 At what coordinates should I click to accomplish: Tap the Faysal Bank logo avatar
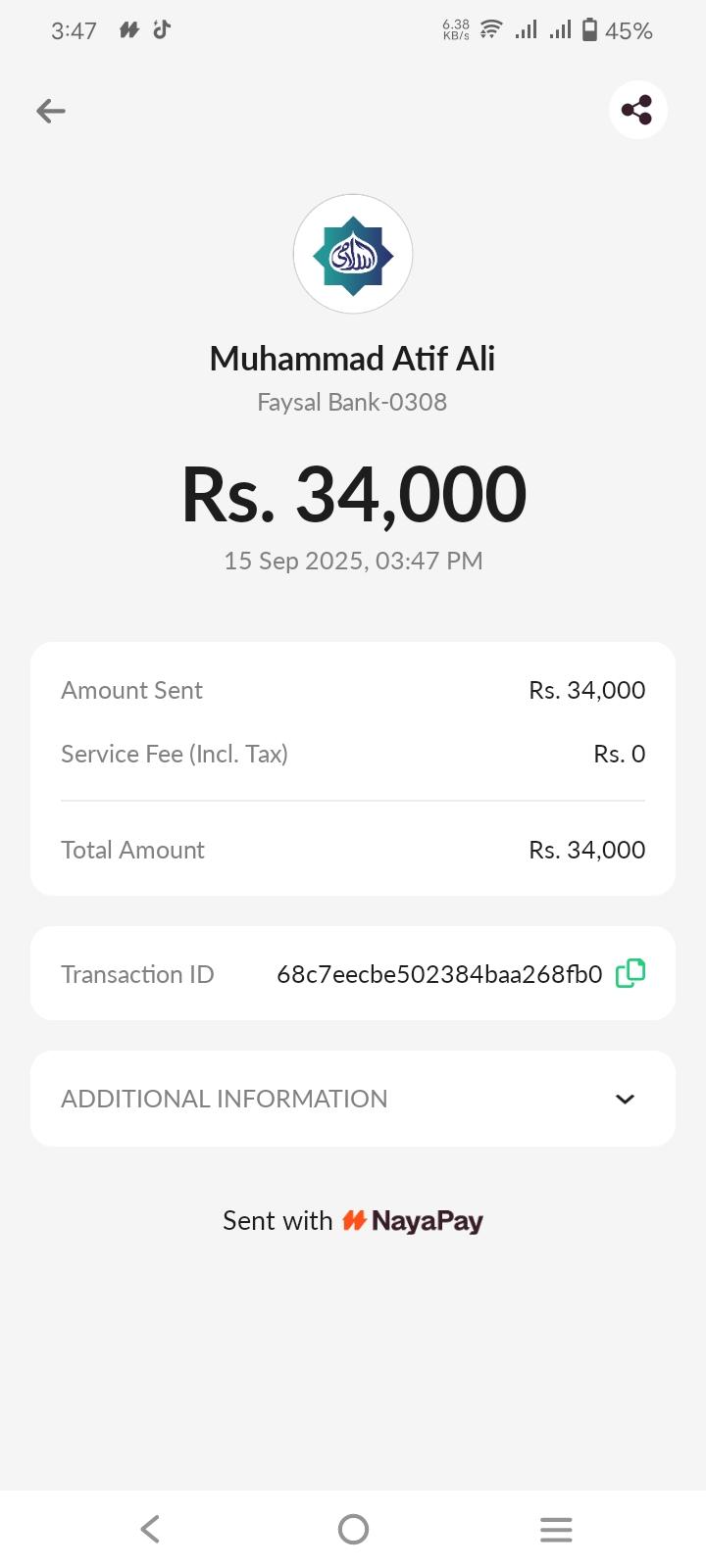353,255
